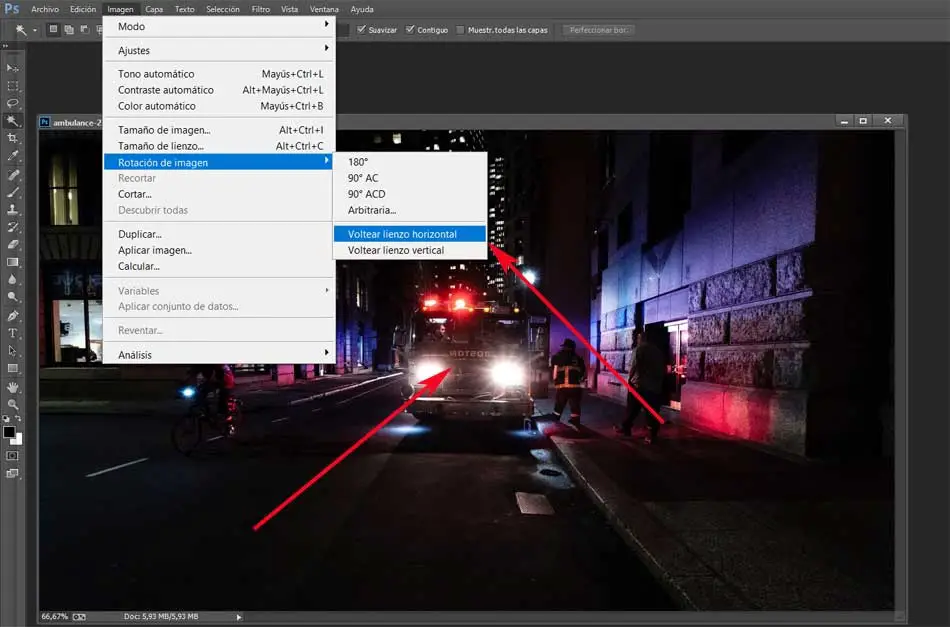Activate the Eyedropper tool
The image size is (950, 627).
tap(13, 156)
